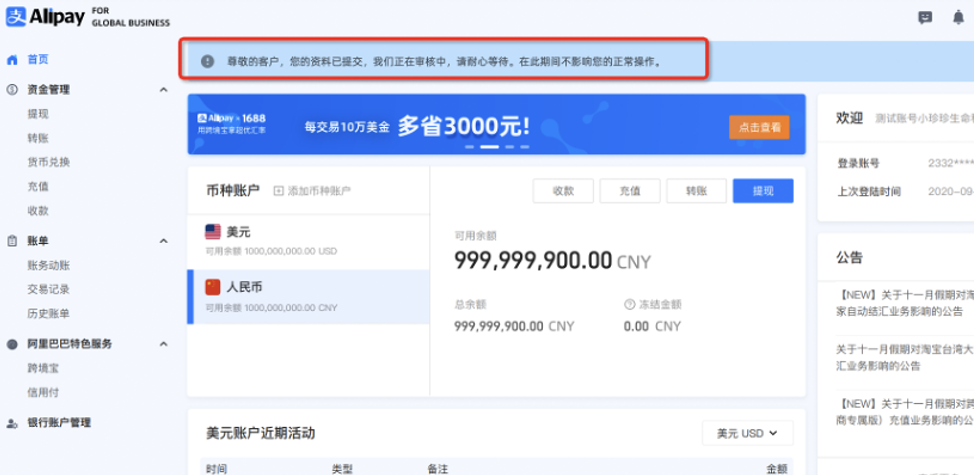Open 提现 in the sidebar

[38, 114]
